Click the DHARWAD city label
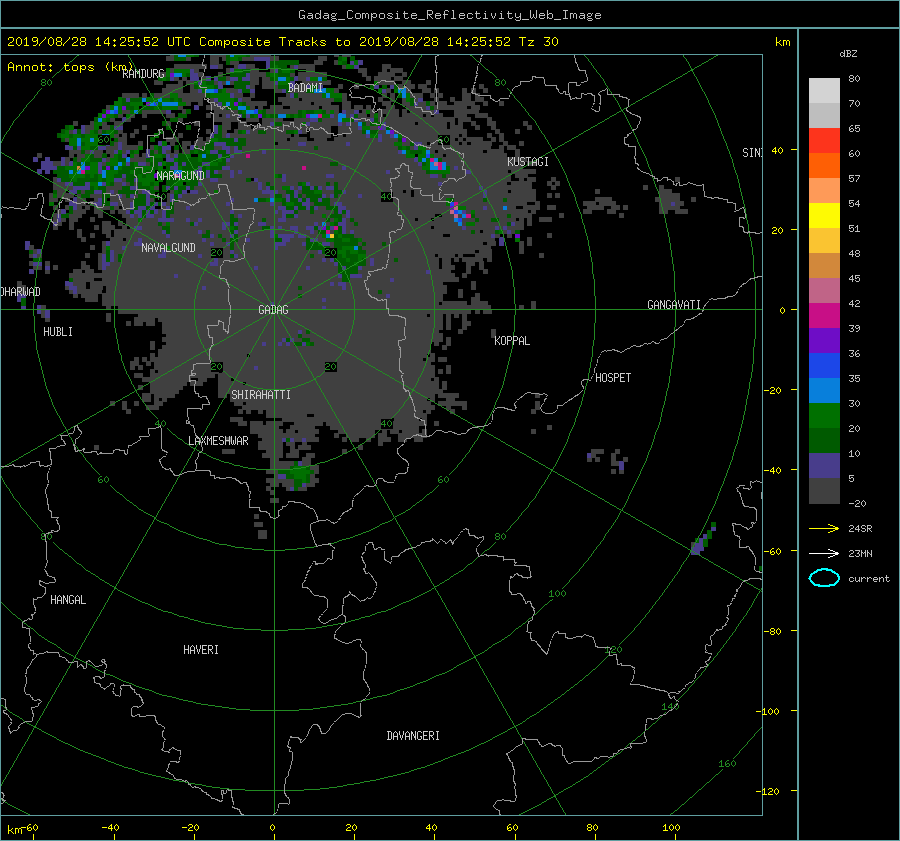This screenshot has width=900, height=841. [x=21, y=292]
